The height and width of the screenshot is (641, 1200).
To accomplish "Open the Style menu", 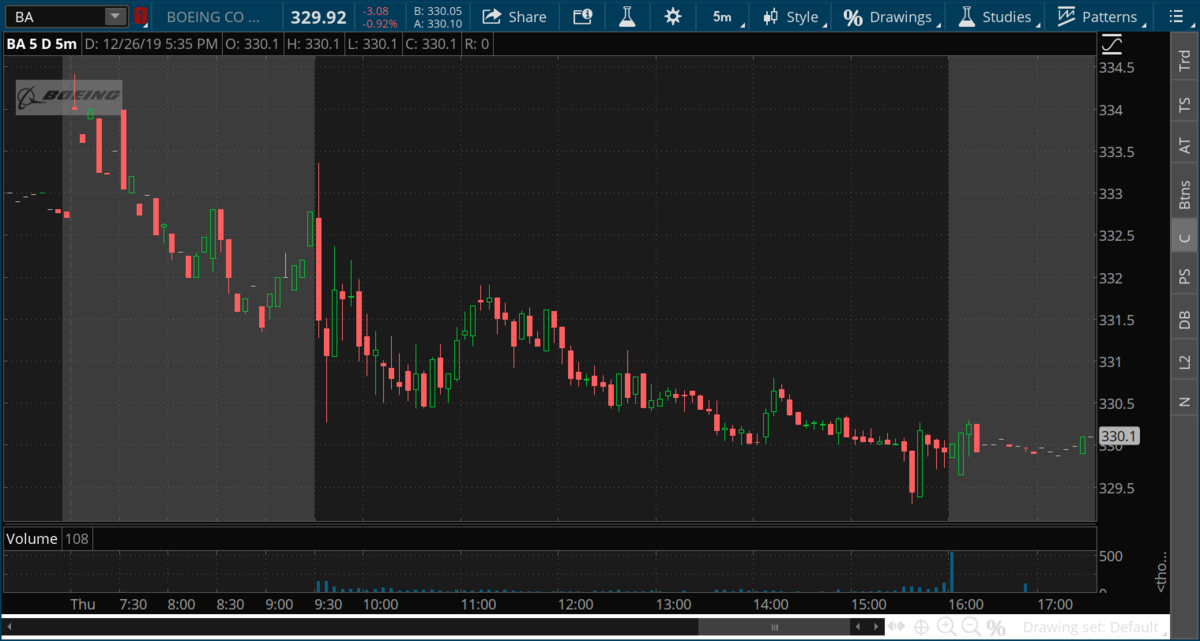I will click(x=791, y=16).
